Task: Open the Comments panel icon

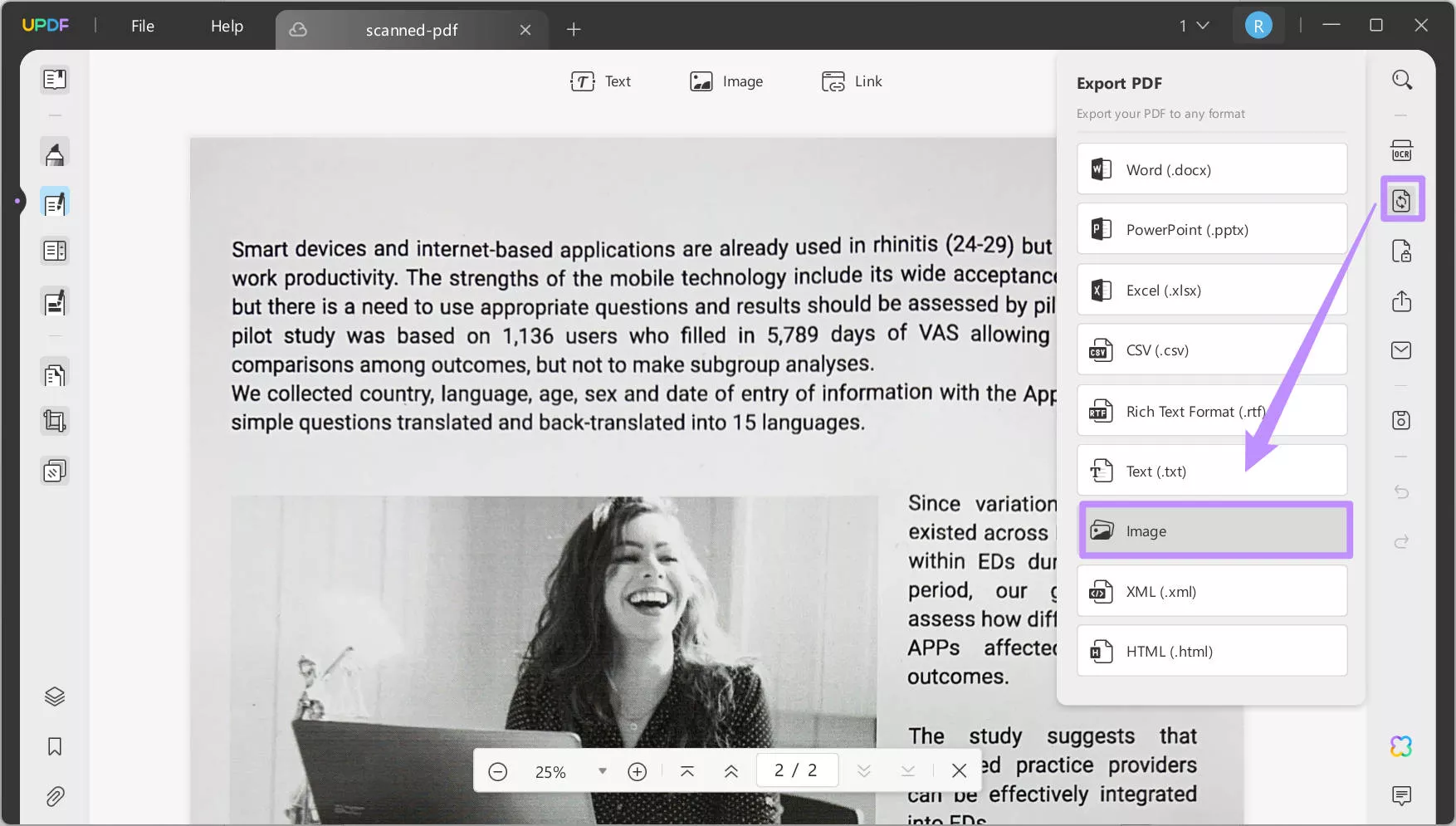Action: 1402,795
